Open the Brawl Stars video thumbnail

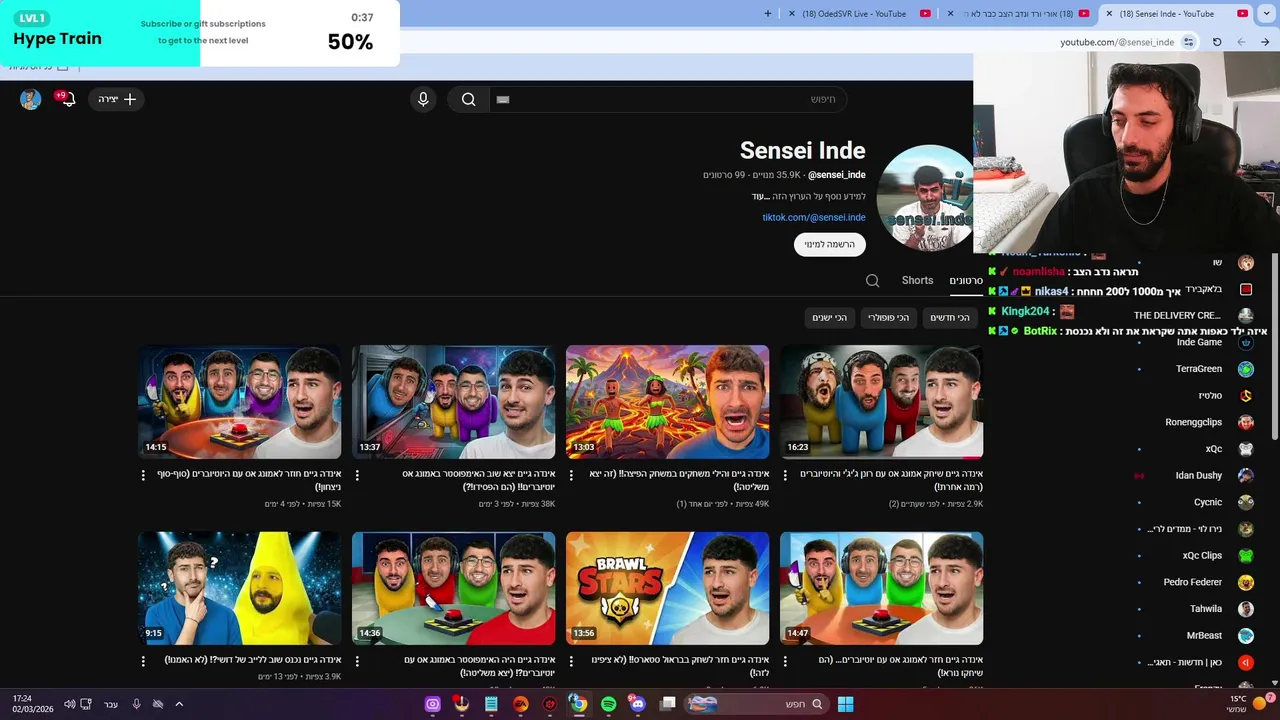click(667, 588)
